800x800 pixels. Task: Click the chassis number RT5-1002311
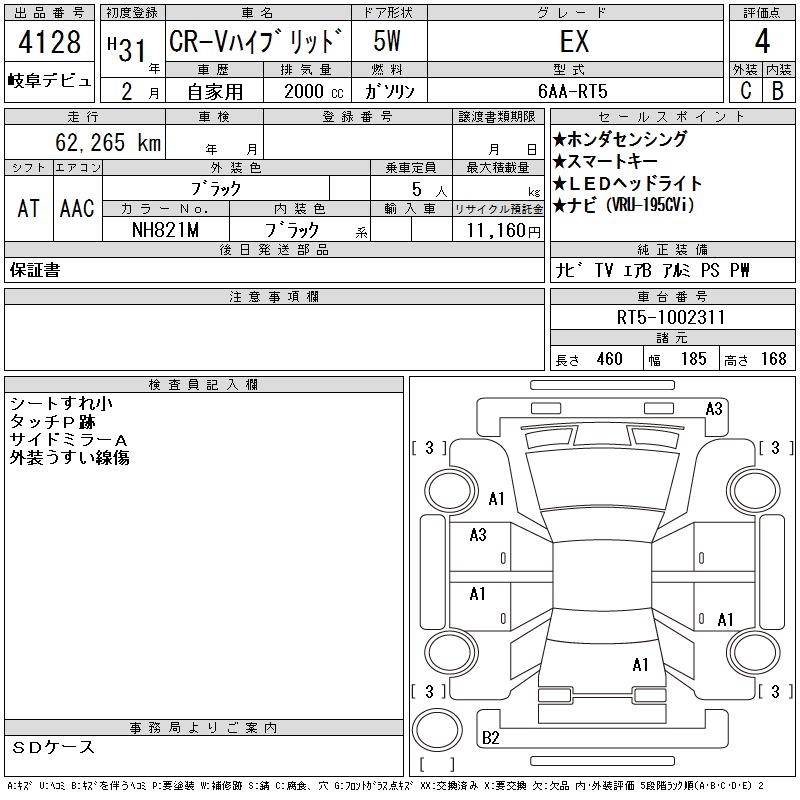click(671, 317)
